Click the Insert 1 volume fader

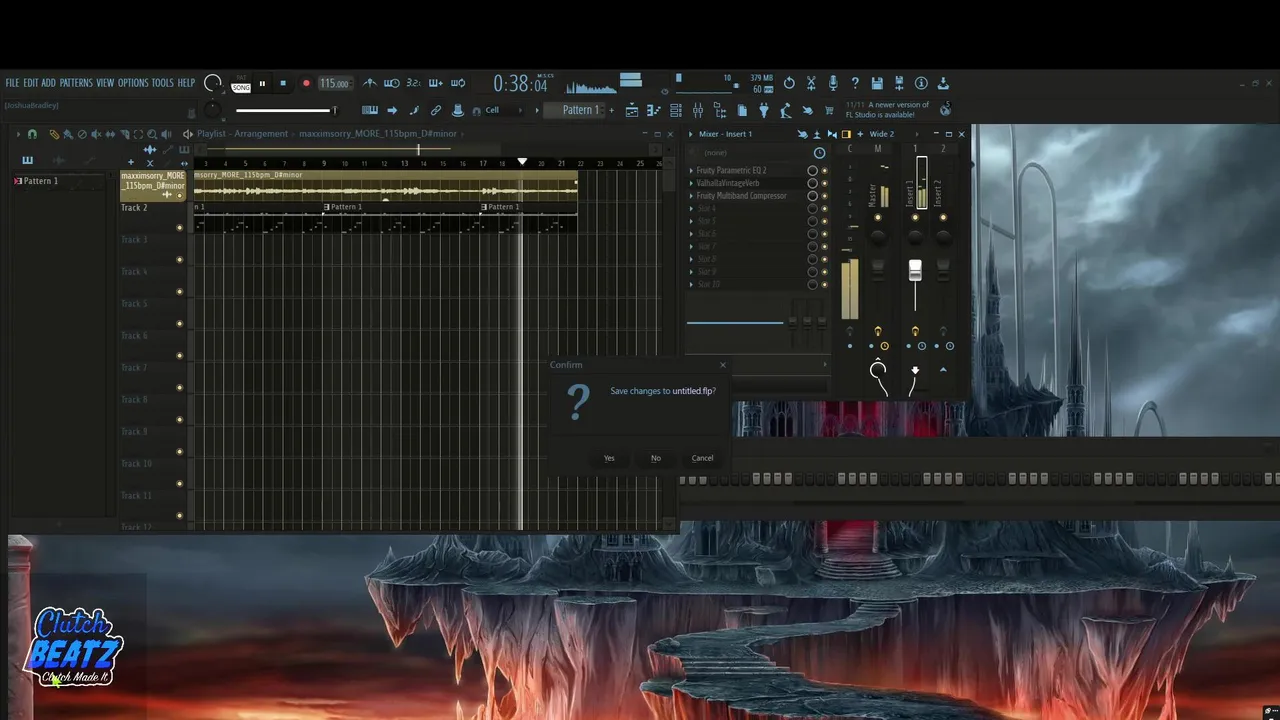(915, 271)
